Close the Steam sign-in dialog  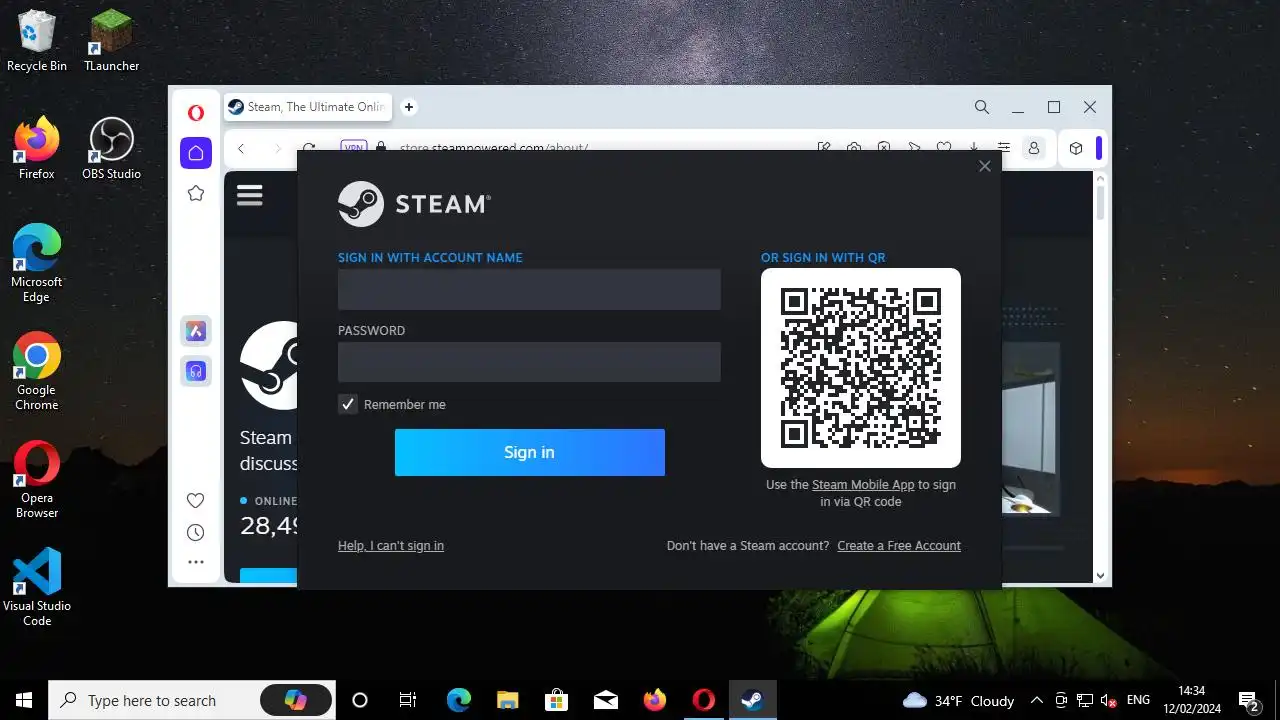[985, 166]
